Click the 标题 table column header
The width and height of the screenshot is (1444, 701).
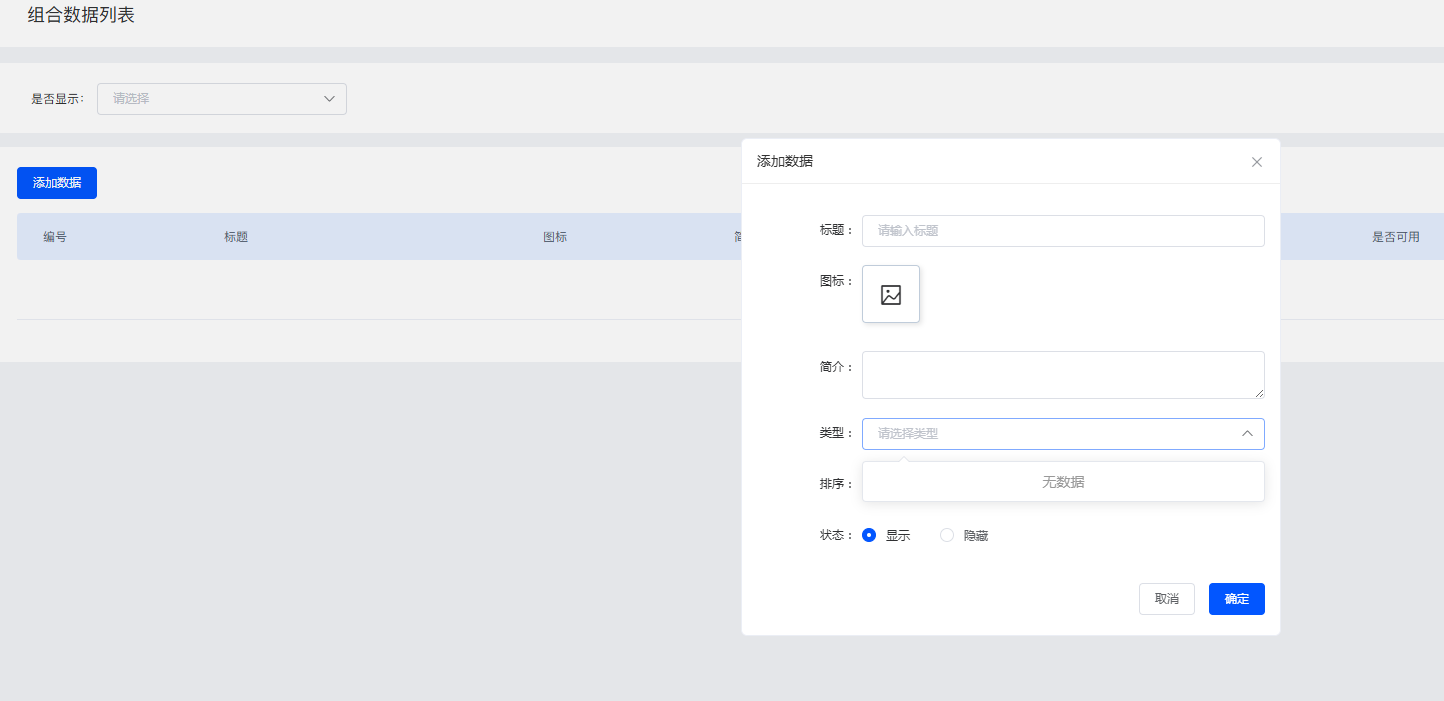(x=236, y=237)
